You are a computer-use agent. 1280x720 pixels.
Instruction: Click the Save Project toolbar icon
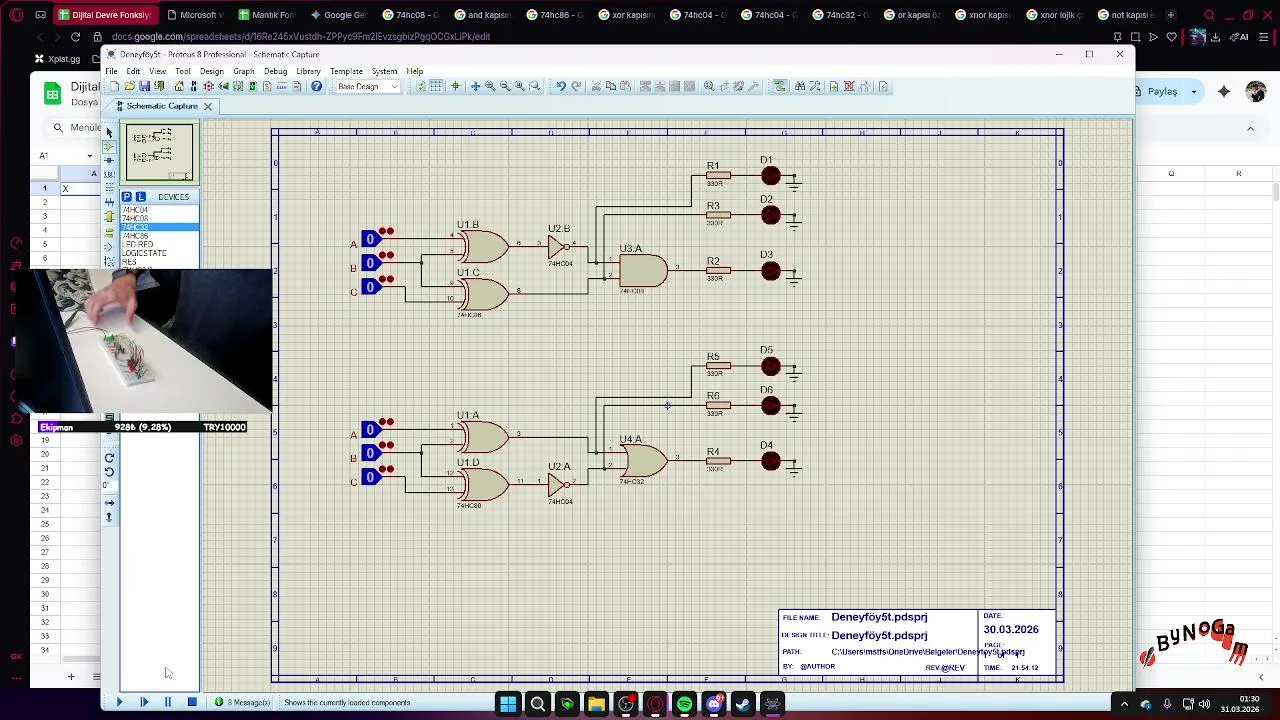pyautogui.click(x=145, y=86)
